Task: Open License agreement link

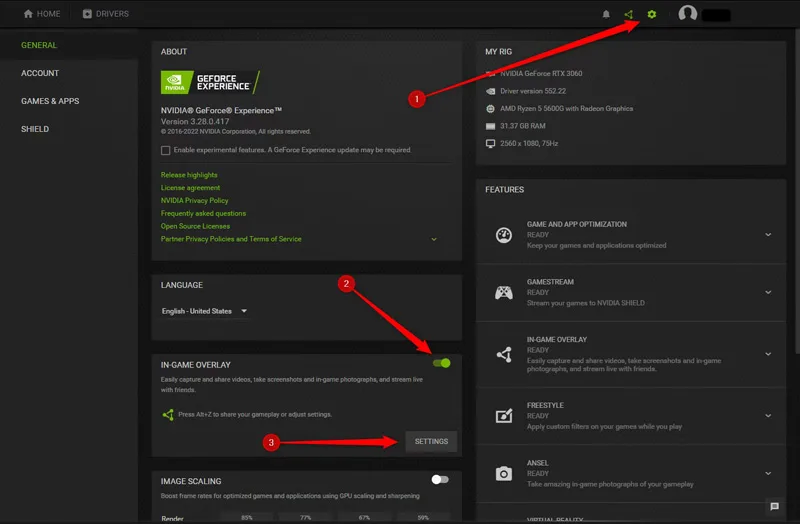Action: (190, 188)
